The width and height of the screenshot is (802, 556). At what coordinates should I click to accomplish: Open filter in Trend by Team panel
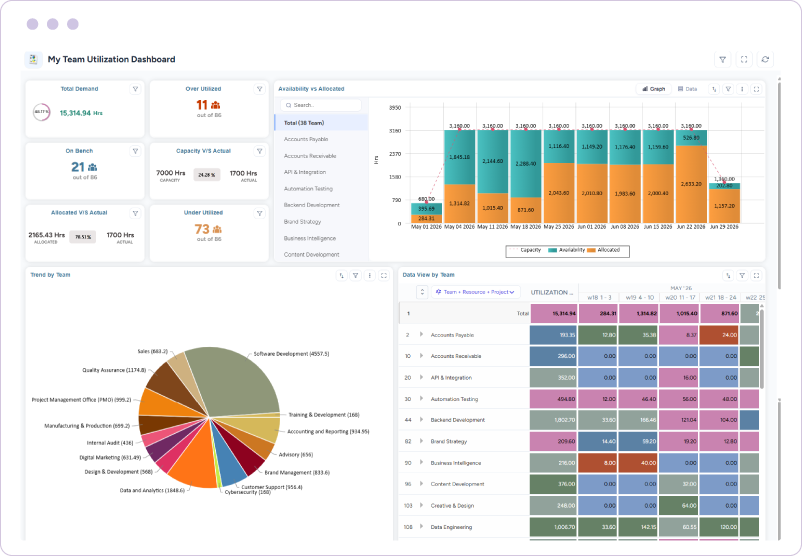pyautogui.click(x=356, y=276)
